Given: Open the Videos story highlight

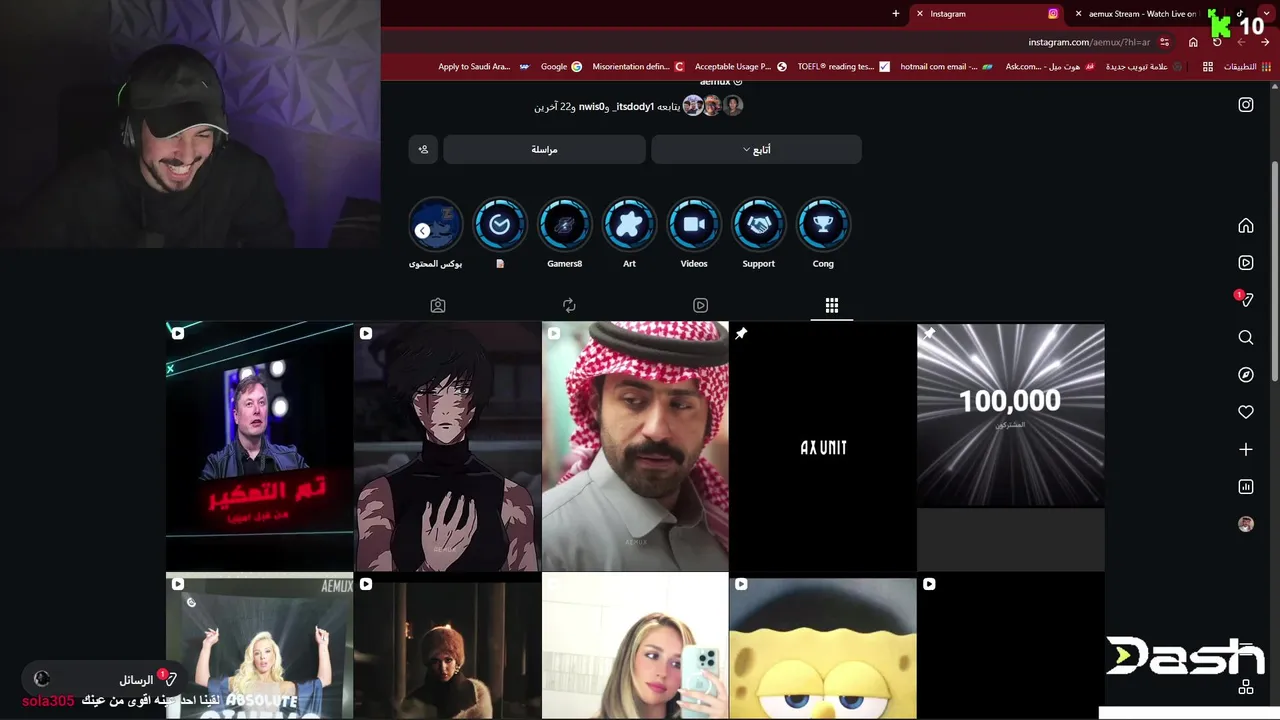Looking at the screenshot, I should point(694,233).
